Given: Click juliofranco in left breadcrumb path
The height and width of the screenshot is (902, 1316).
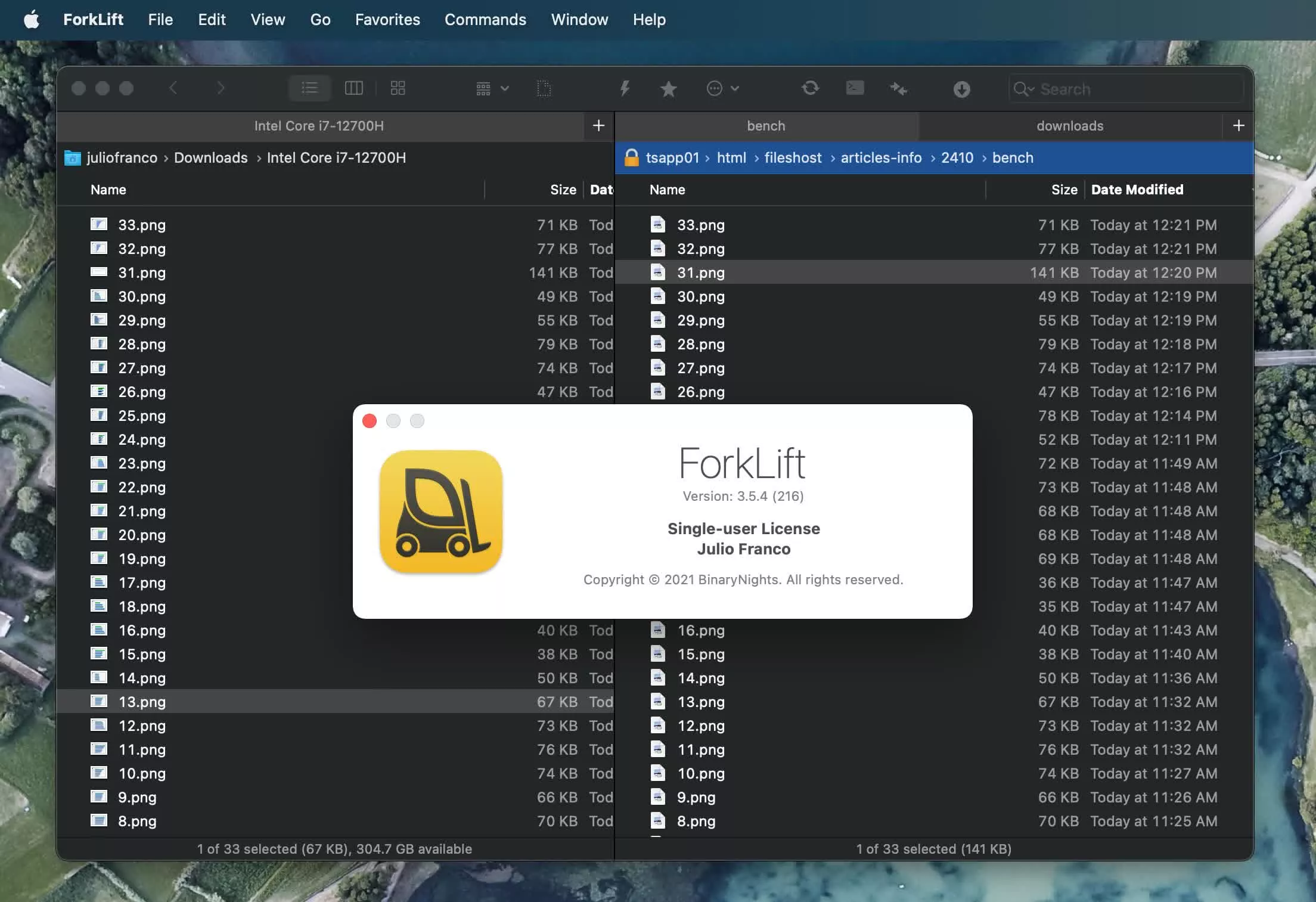Looking at the screenshot, I should point(122,157).
